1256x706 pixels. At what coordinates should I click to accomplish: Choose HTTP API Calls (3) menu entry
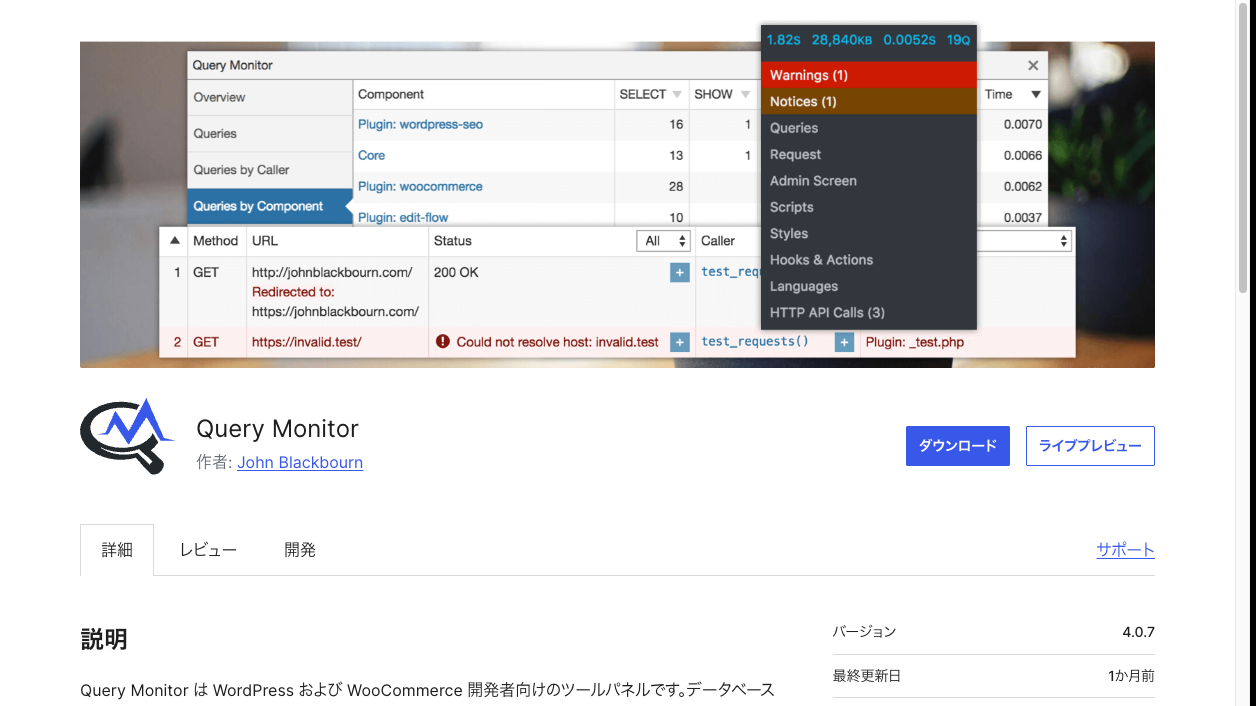[868, 312]
